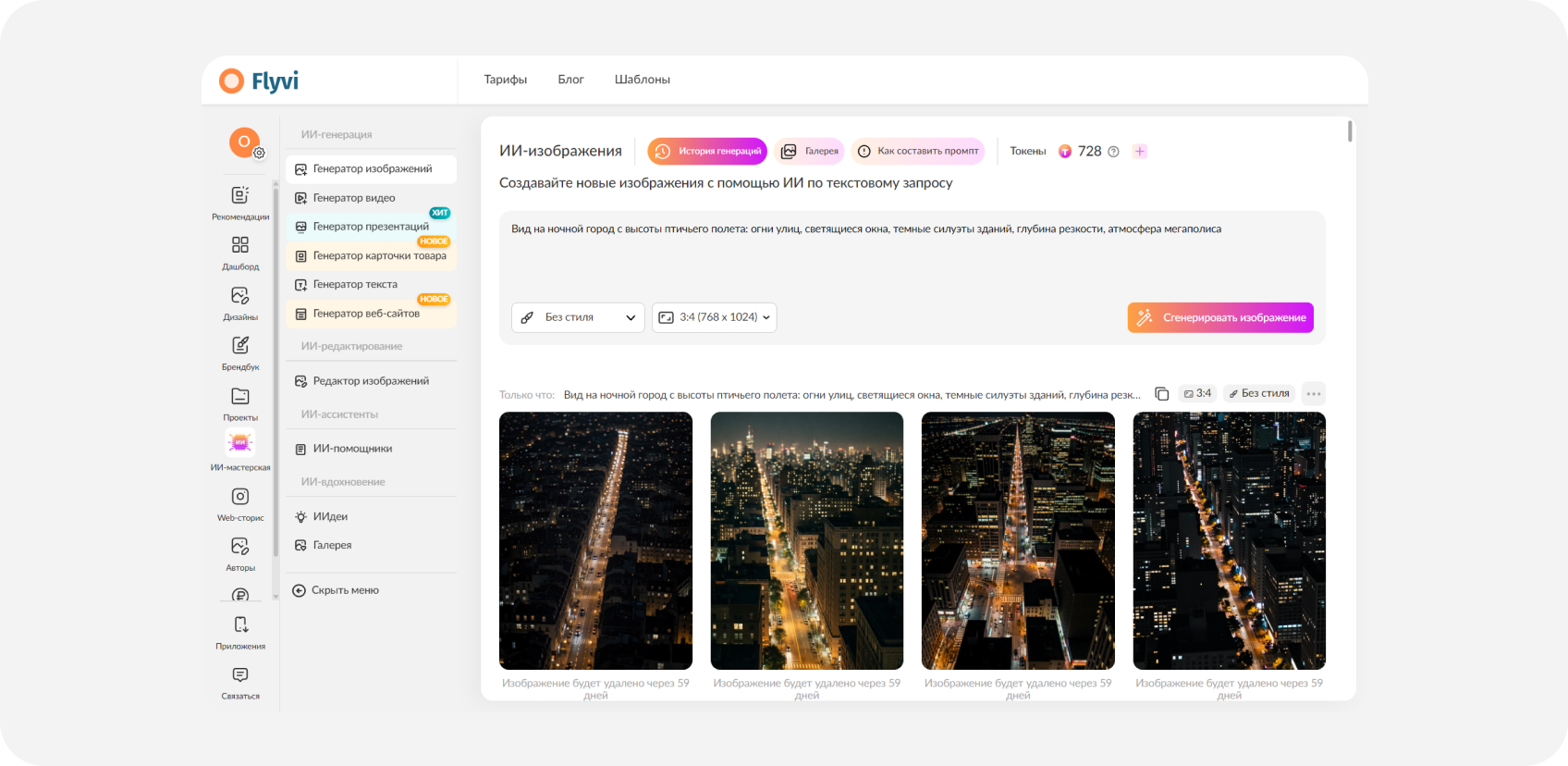The width and height of the screenshot is (1568, 766).
Task: Select Генератор изображений in the menu
Action: [372, 169]
